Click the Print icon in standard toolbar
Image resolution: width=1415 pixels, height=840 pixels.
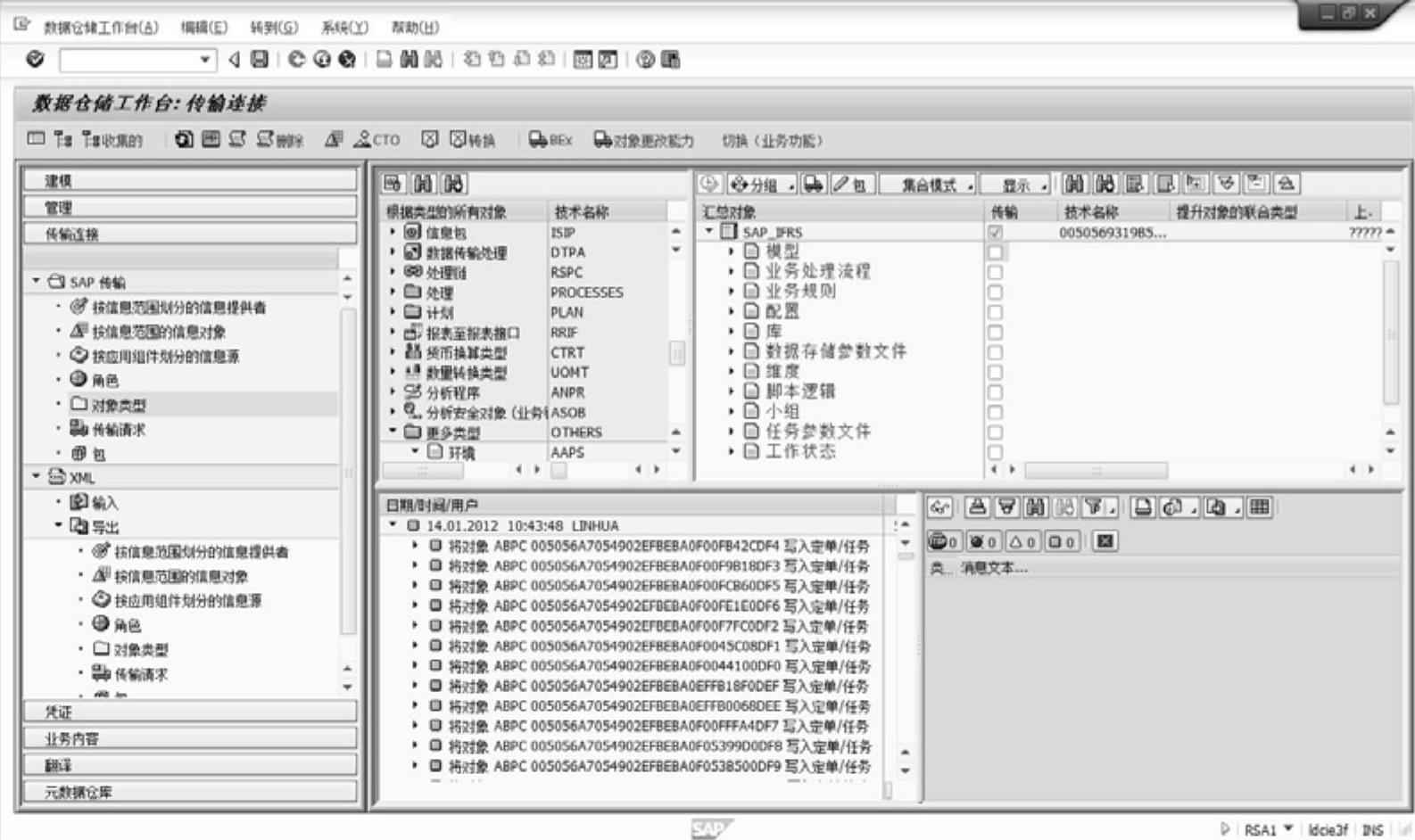click(384, 59)
